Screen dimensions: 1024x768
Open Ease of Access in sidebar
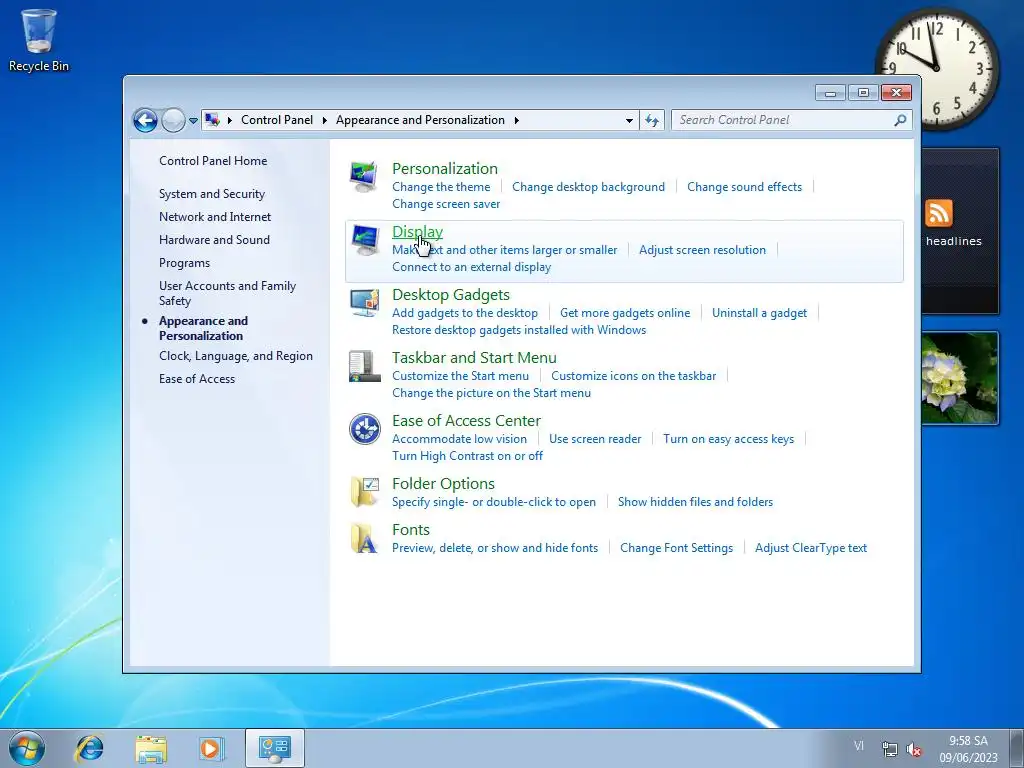197,379
